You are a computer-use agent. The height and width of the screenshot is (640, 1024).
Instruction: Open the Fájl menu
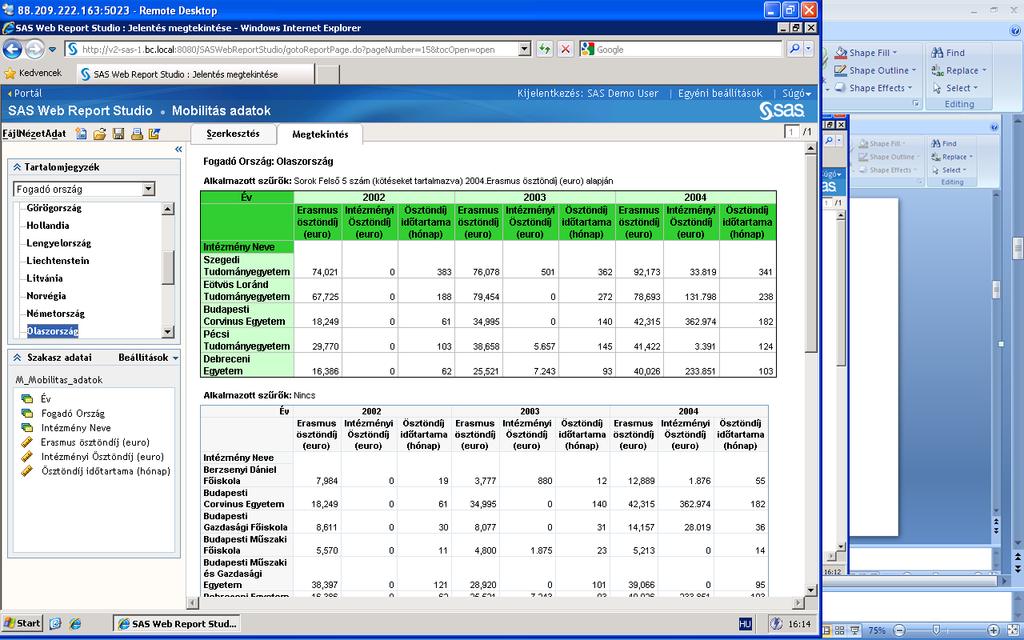[x=10, y=134]
